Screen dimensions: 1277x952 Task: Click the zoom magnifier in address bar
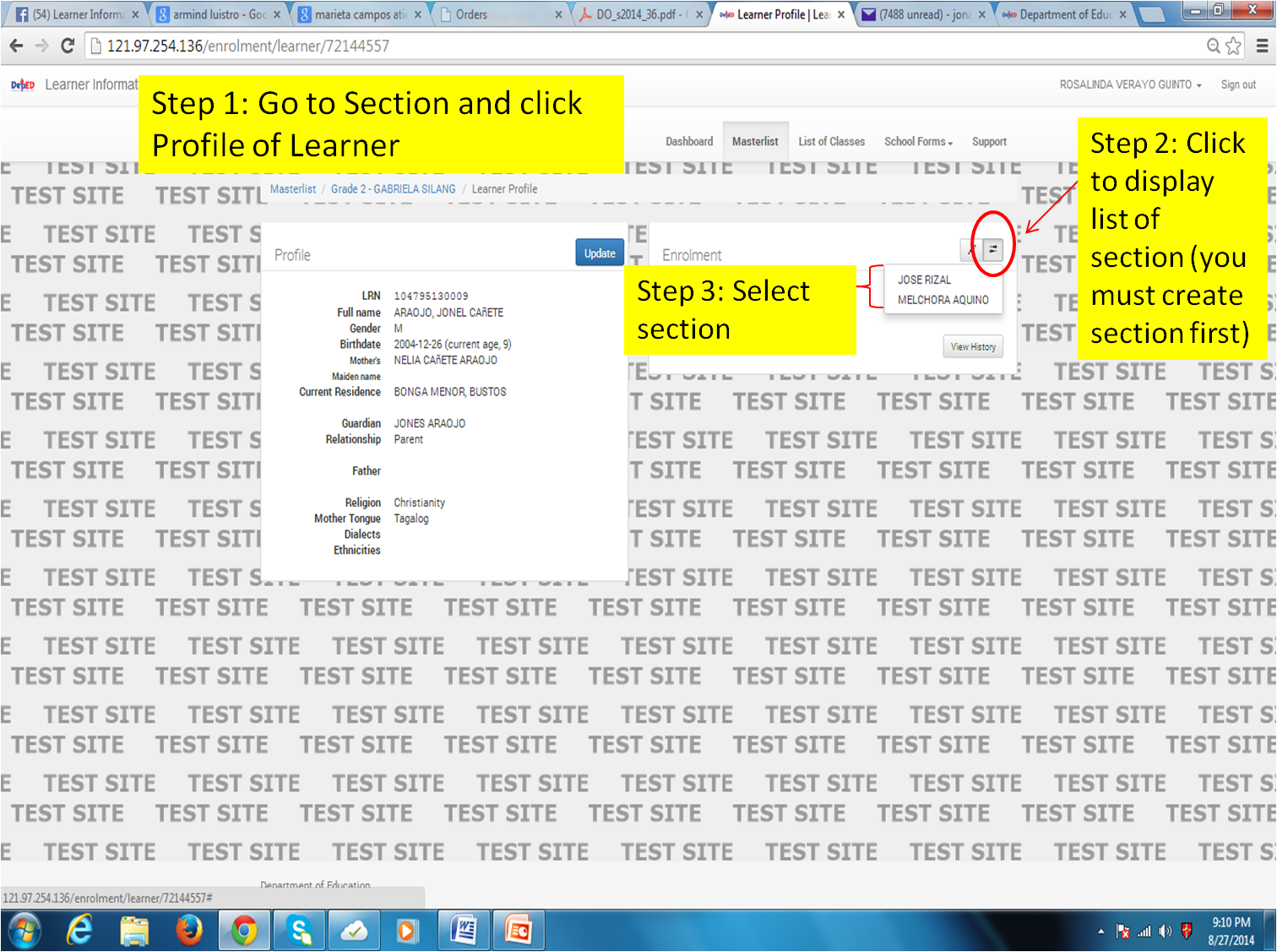[x=1214, y=46]
